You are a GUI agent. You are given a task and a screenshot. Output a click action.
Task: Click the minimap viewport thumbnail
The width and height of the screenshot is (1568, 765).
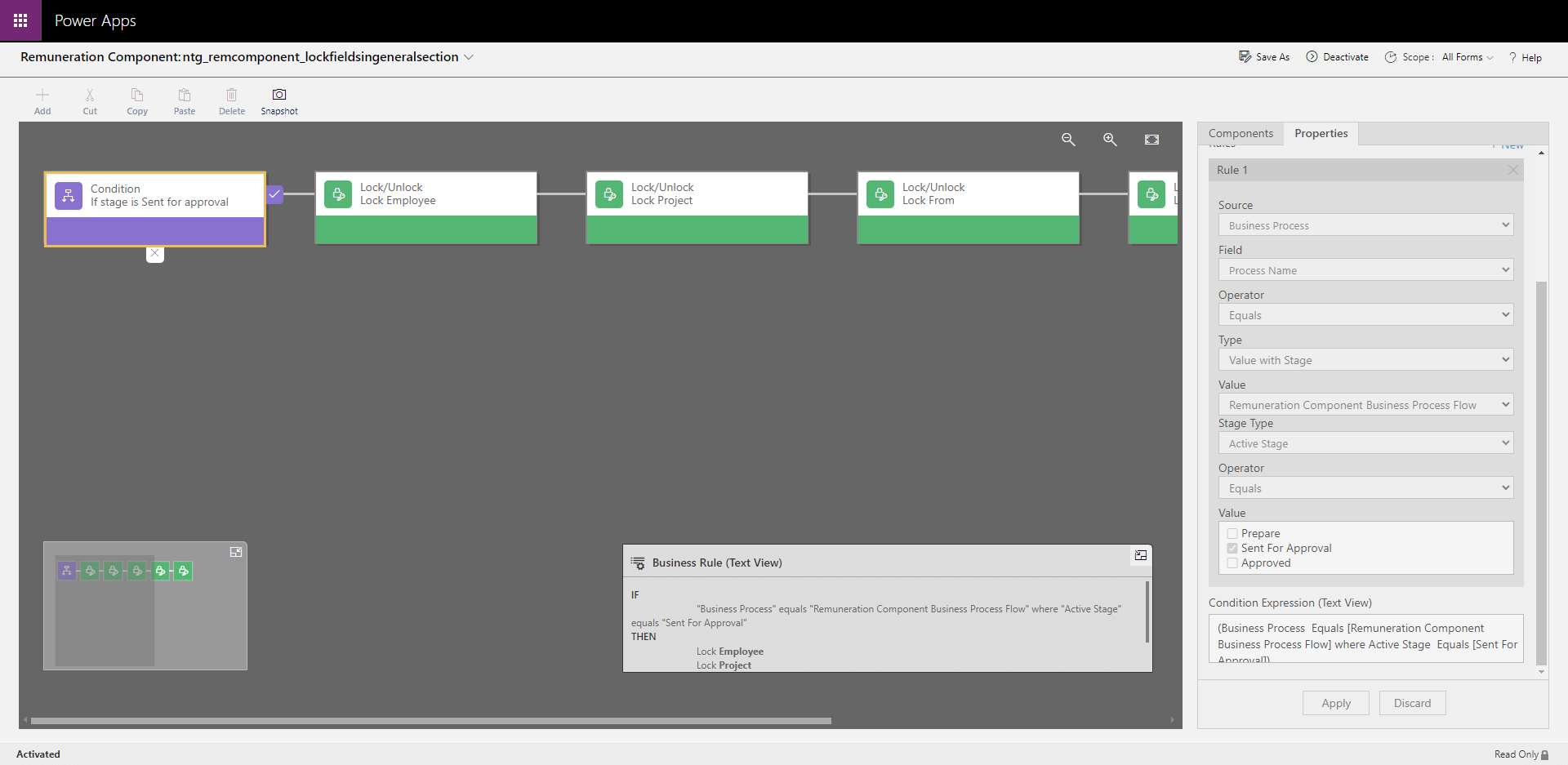tap(105, 611)
